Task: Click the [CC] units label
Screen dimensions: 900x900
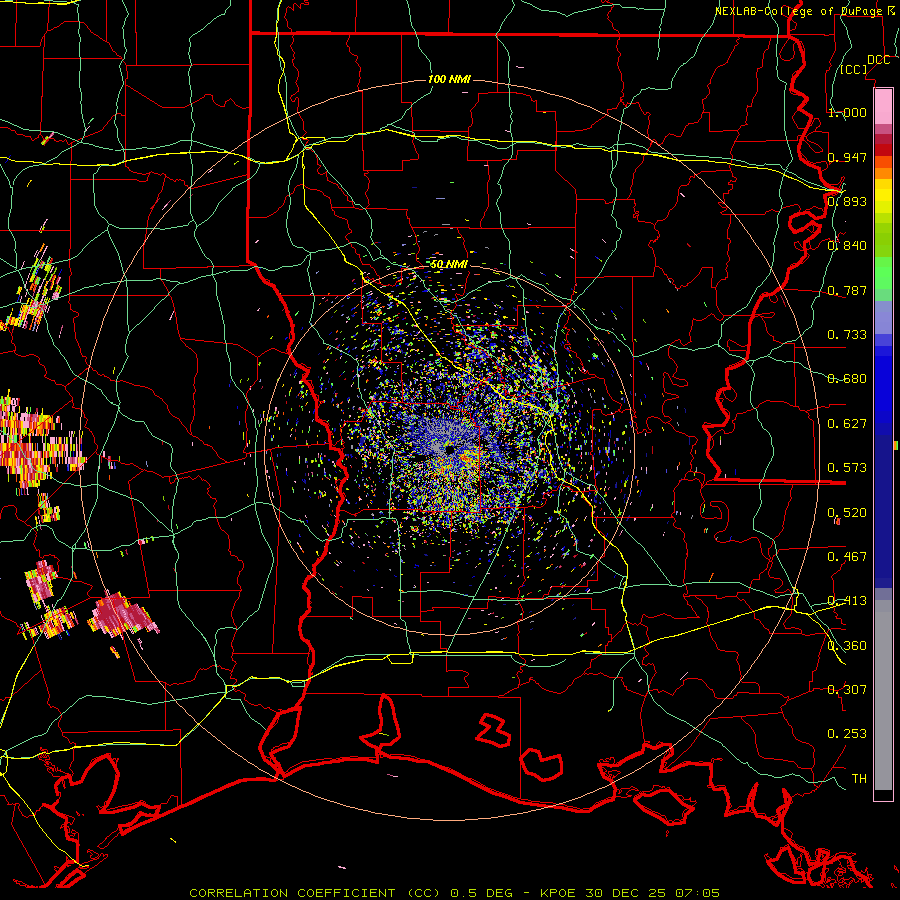Action: click(x=854, y=70)
